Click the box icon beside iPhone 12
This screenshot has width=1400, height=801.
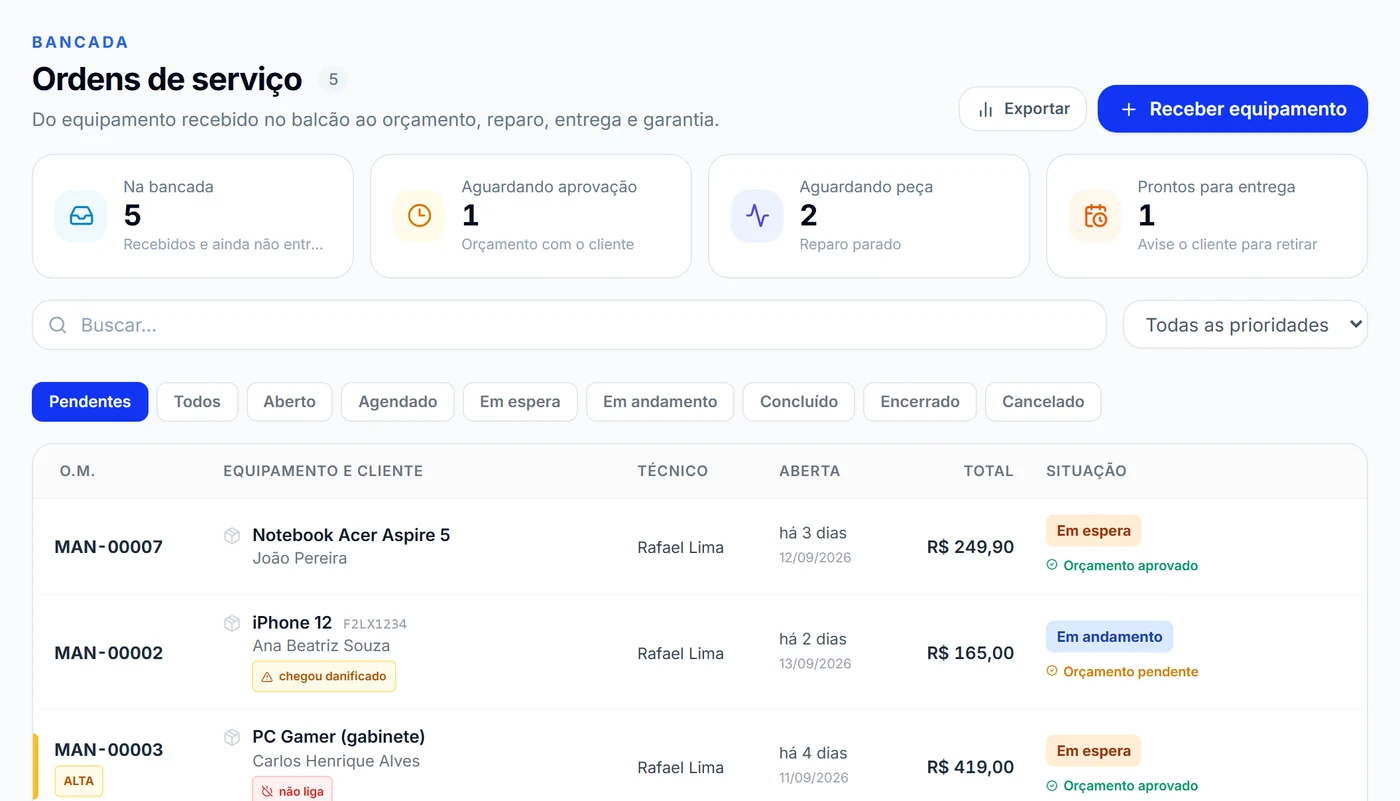(232, 624)
